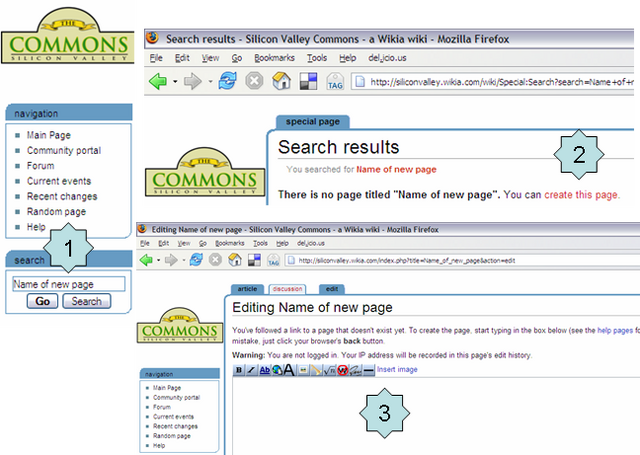
Task: Open Recent changes in Editing window sidebar
Action: (175, 426)
